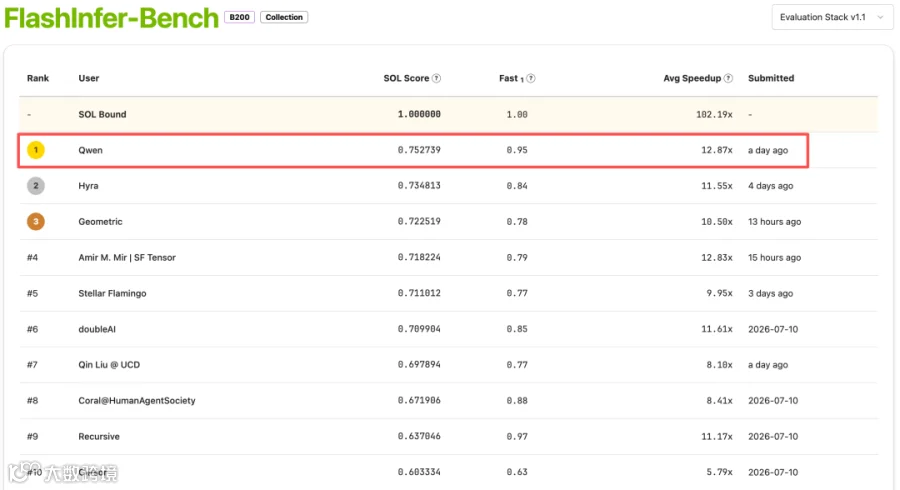900x490 pixels.
Task: Click the Fast 1 help icon
Action: point(531,78)
